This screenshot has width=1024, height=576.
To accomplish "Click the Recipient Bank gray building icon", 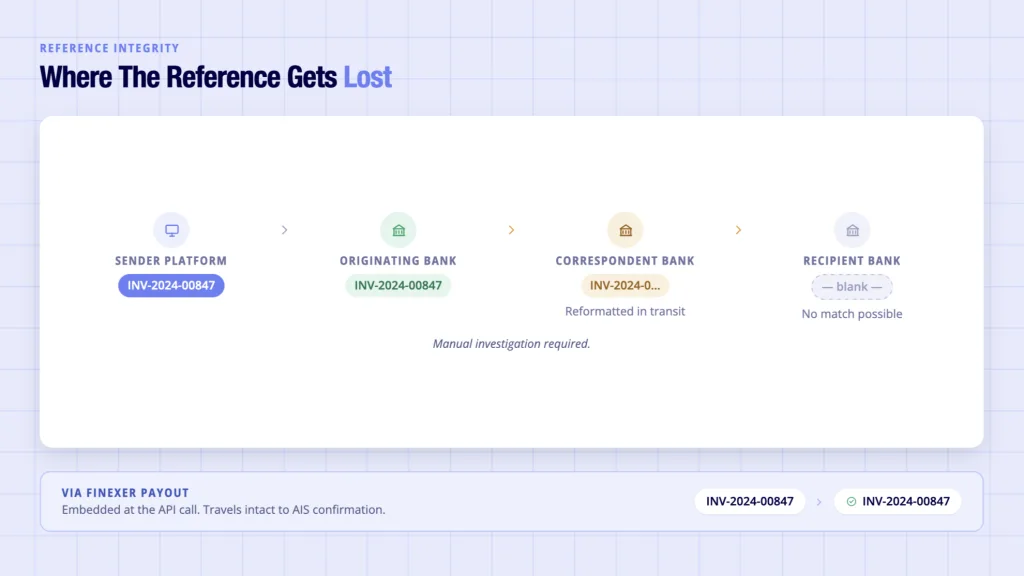I will 852,230.
